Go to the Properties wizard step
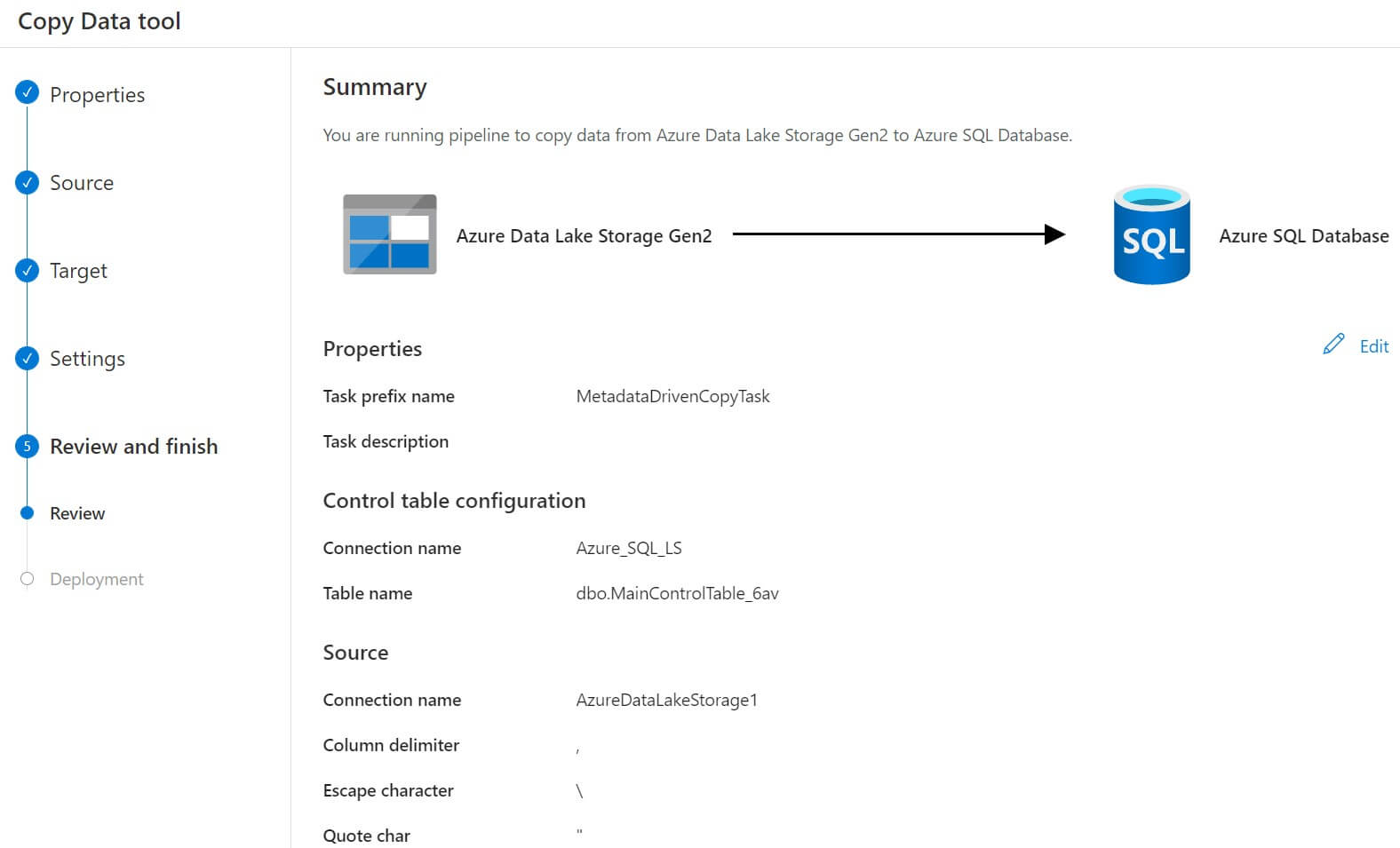The width and height of the screenshot is (1400, 848). [x=97, y=95]
